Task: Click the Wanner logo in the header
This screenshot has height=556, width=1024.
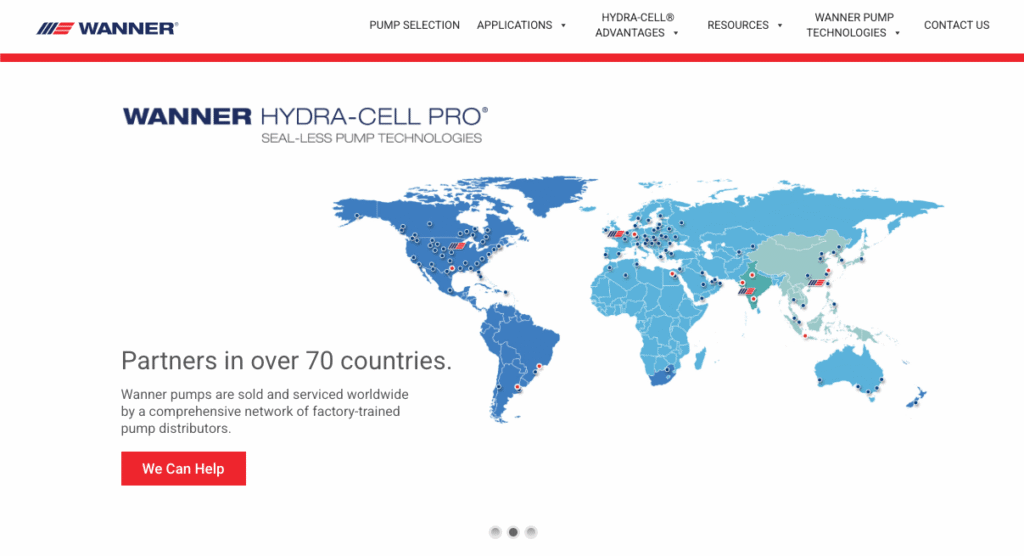Action: pos(107,28)
